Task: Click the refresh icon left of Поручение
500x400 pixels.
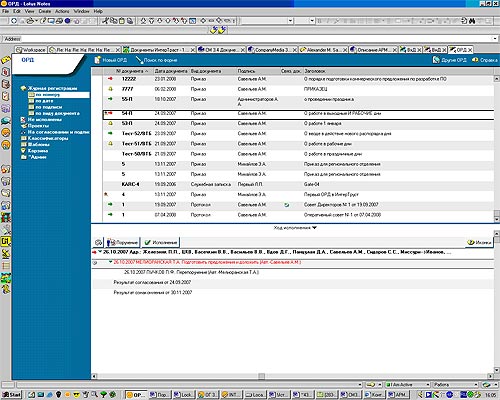Action: click(x=98, y=242)
